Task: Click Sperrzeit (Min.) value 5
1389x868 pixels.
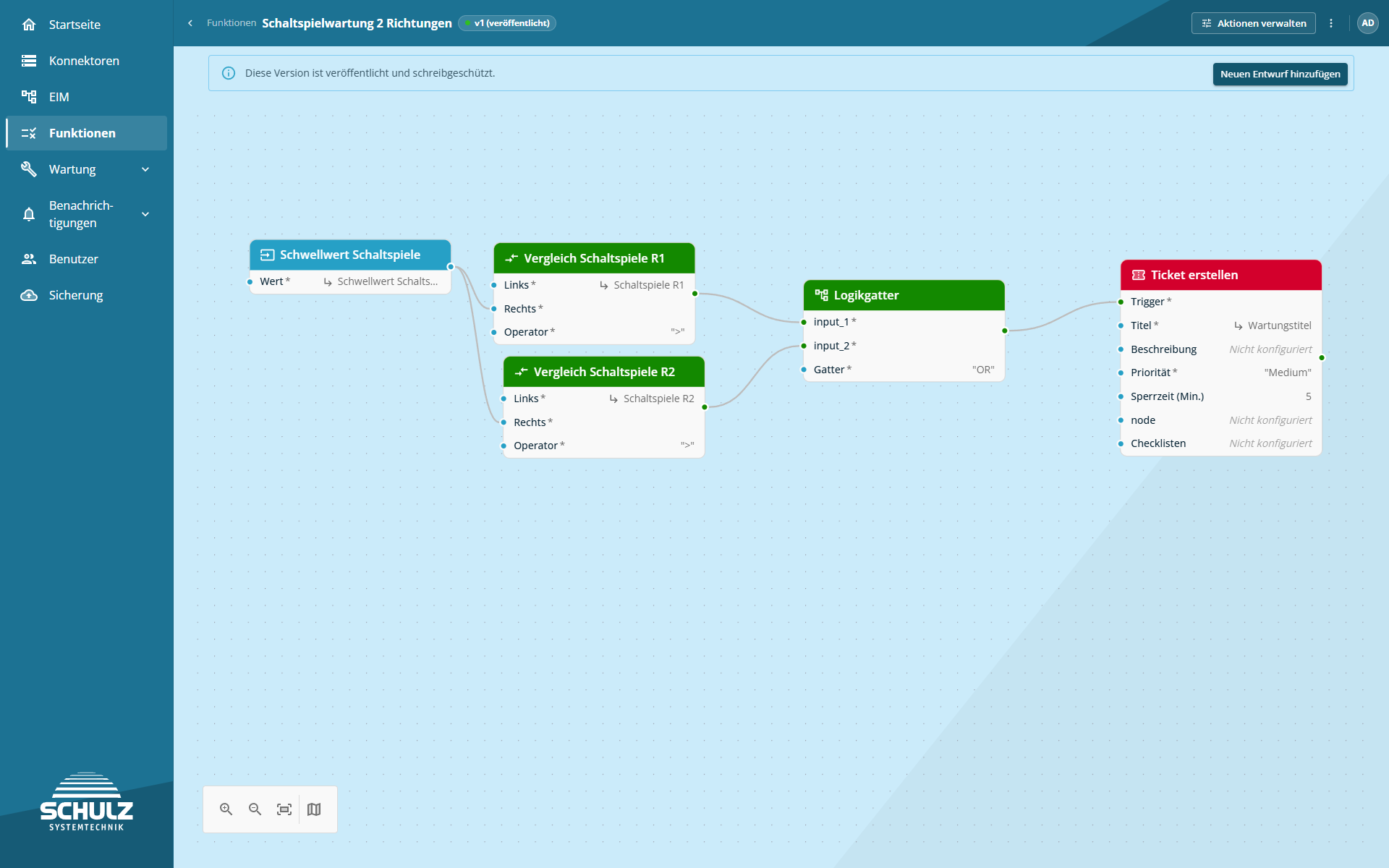Action: [x=1308, y=396]
